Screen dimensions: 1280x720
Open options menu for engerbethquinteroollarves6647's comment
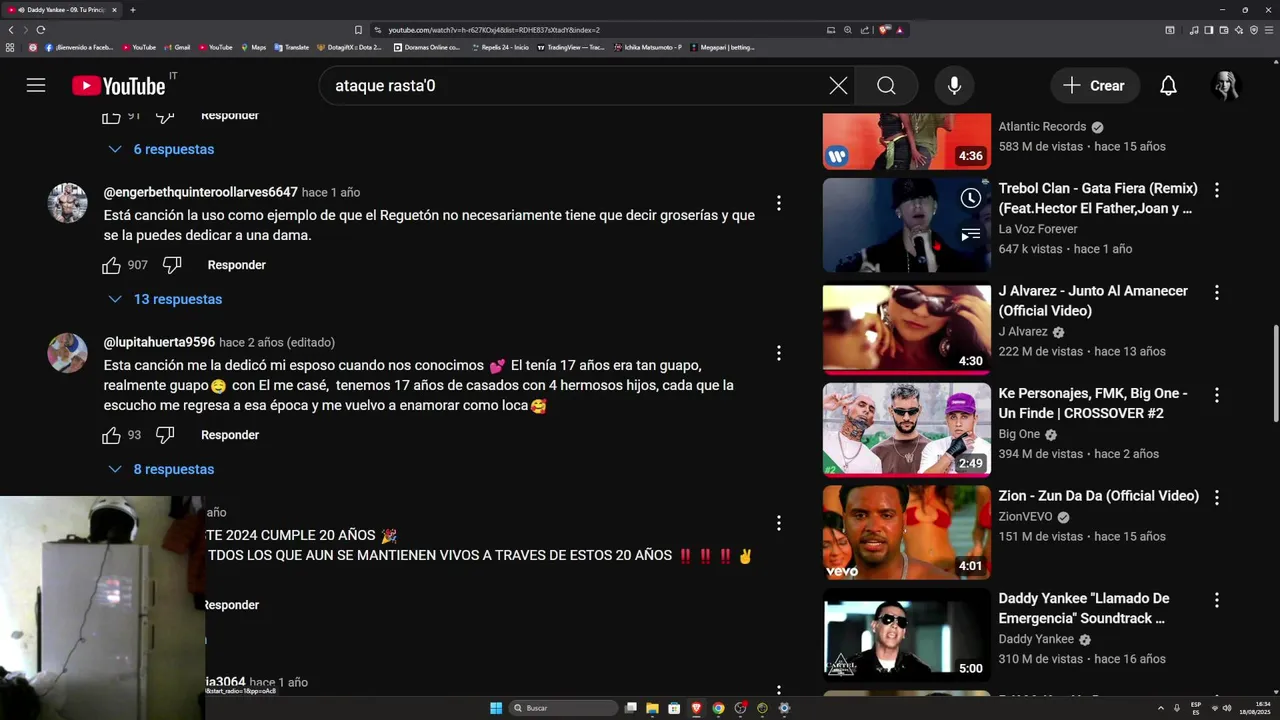pos(779,203)
